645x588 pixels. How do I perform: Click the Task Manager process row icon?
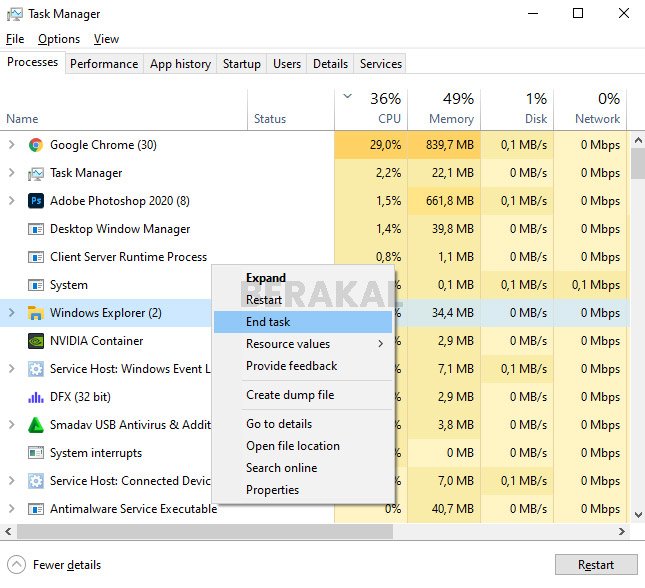tap(36, 173)
